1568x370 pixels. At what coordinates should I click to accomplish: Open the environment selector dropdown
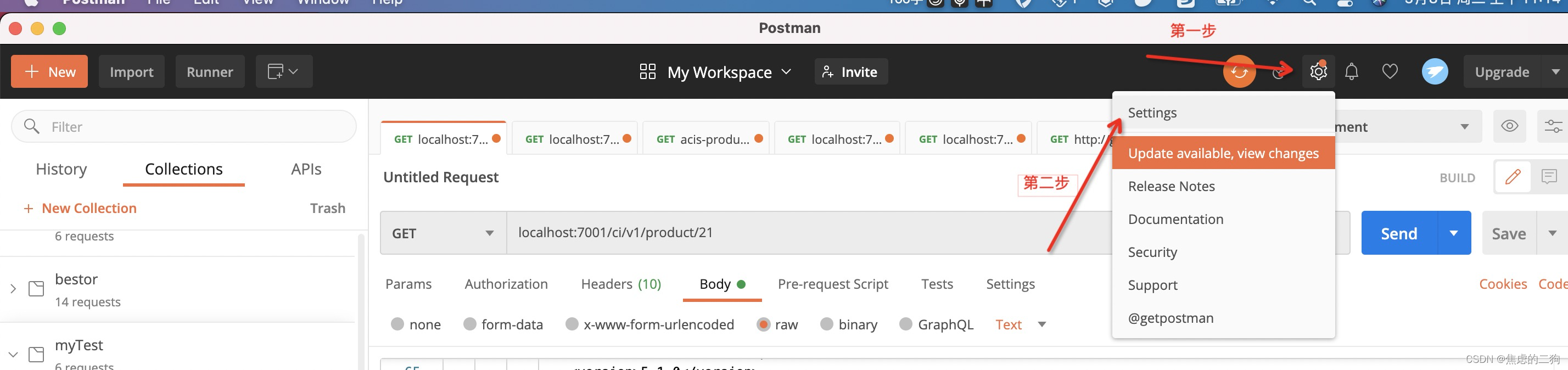tap(1409, 127)
